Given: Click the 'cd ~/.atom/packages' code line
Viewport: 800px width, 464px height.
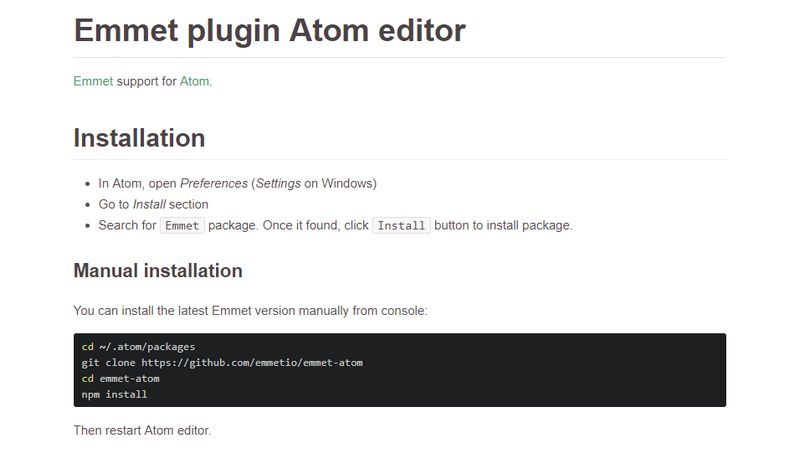Looking at the screenshot, I should [x=138, y=347].
